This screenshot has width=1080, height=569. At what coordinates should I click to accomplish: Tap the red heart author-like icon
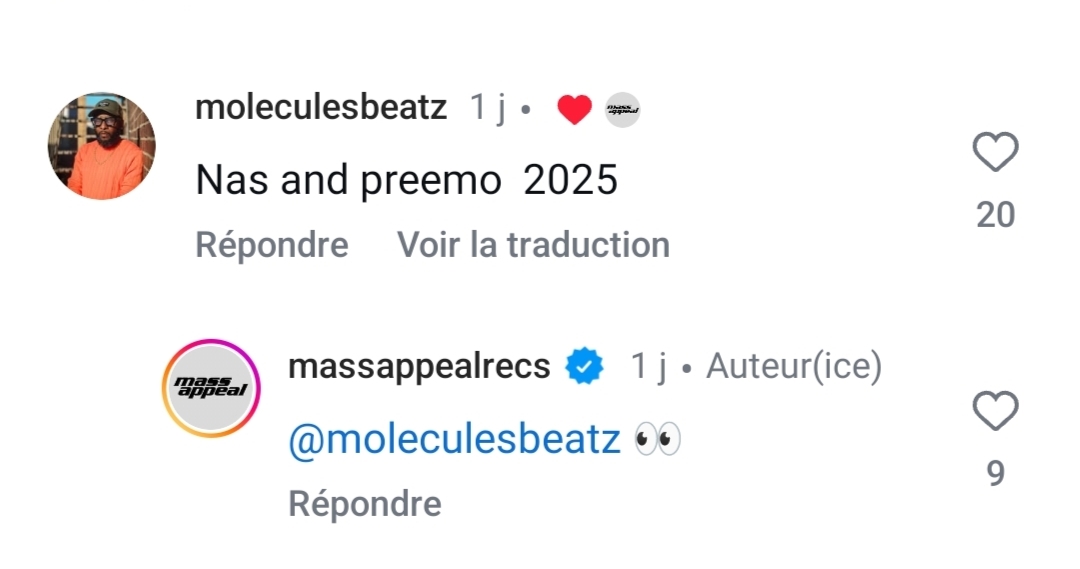point(574,109)
